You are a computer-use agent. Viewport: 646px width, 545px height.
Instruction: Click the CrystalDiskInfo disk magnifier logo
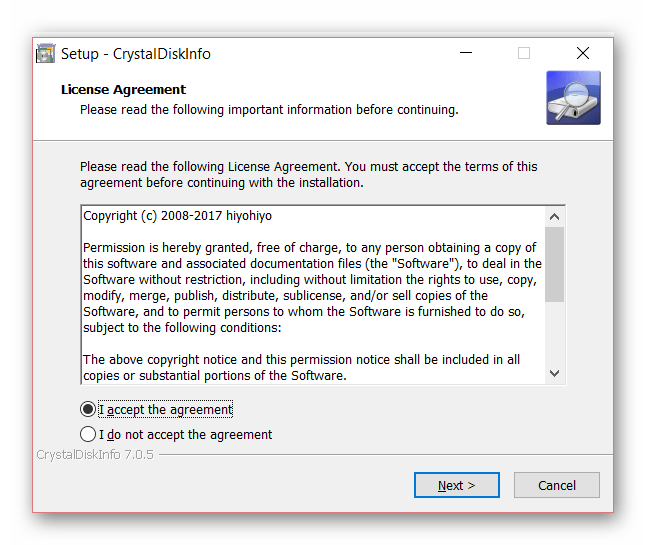click(573, 98)
